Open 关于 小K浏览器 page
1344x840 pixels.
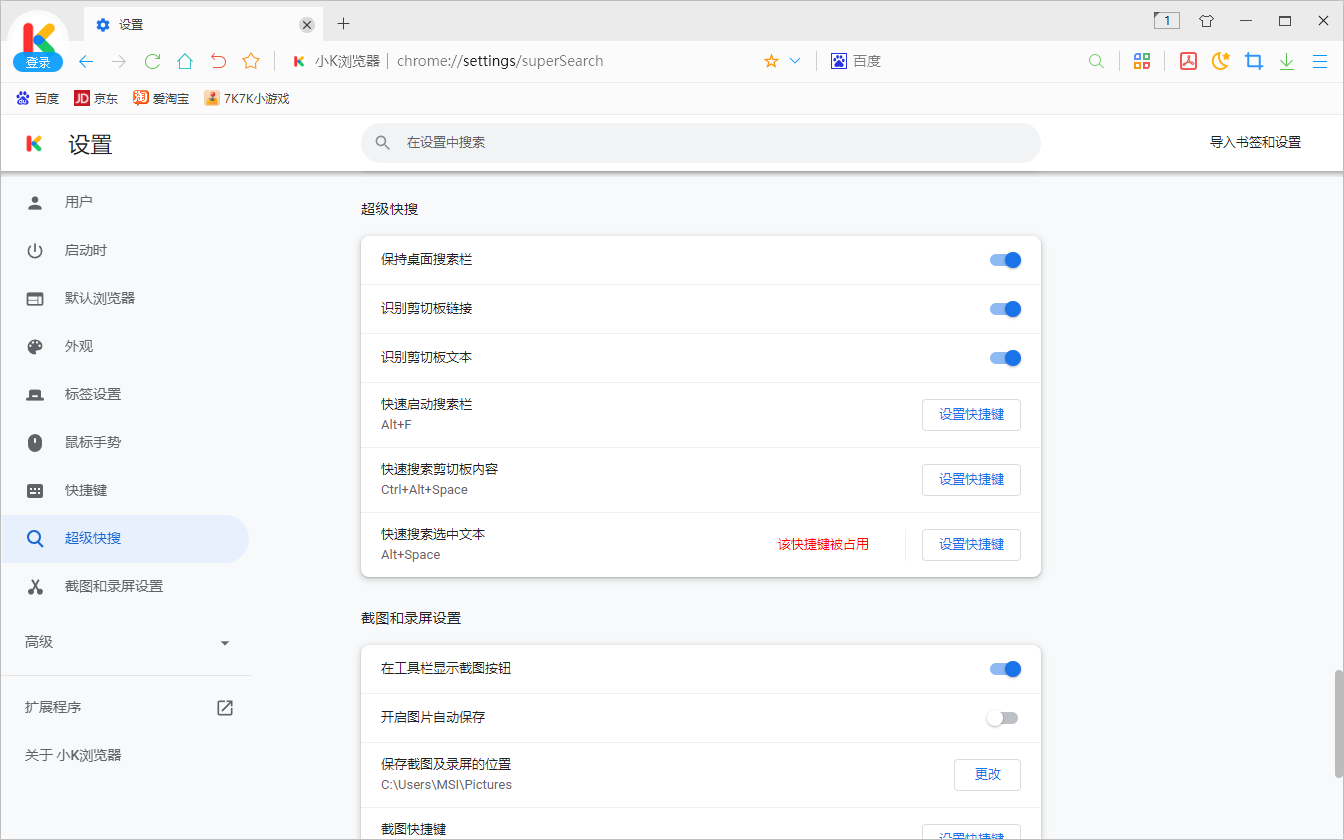coord(125,755)
